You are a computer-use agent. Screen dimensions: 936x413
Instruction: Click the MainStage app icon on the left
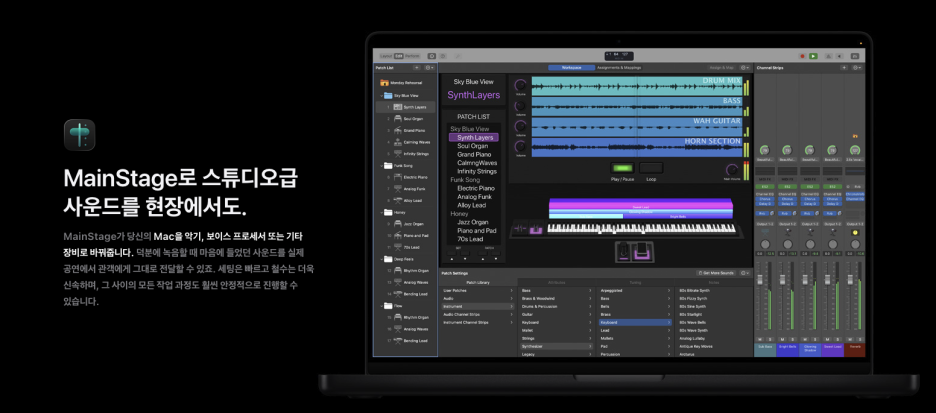79,135
